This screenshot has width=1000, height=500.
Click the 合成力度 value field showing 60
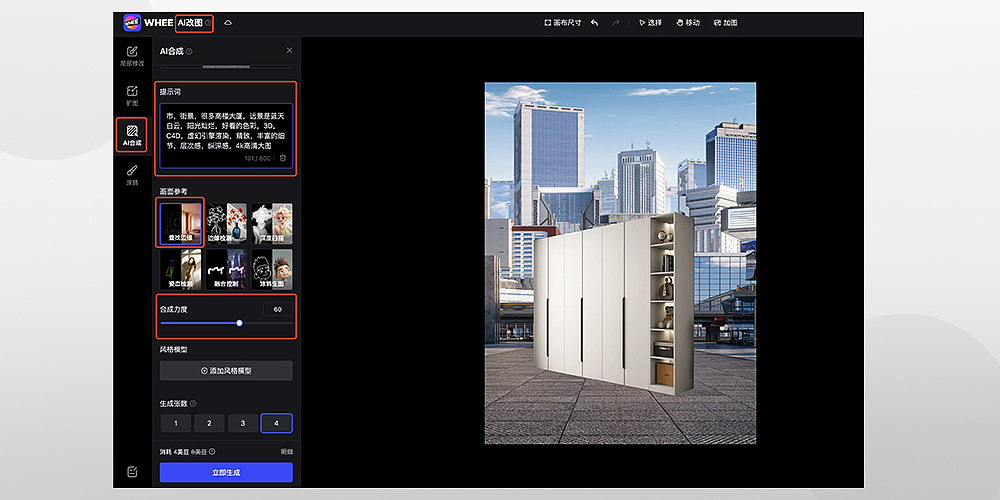click(x=277, y=309)
